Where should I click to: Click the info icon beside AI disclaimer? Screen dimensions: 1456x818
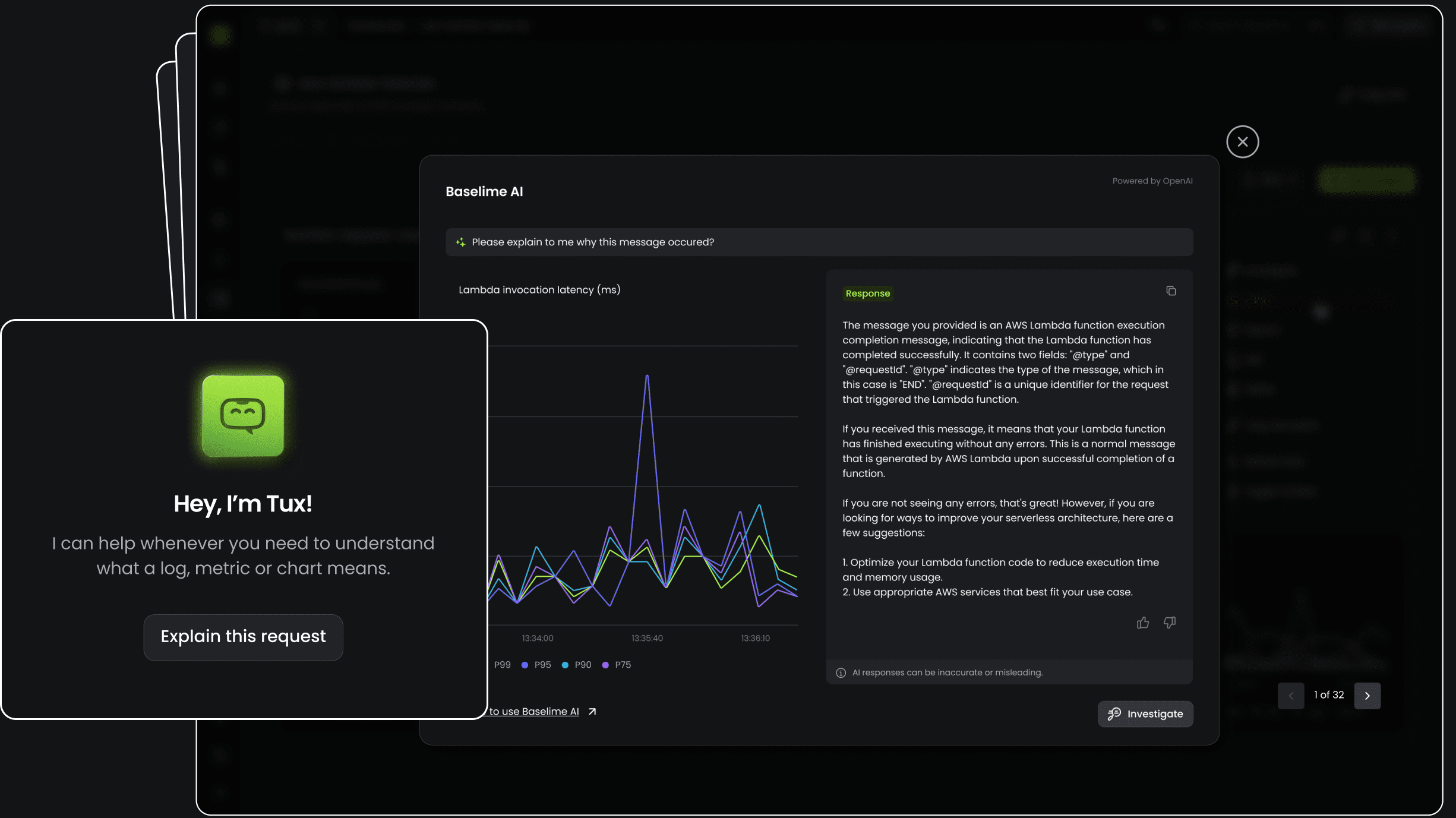point(841,672)
